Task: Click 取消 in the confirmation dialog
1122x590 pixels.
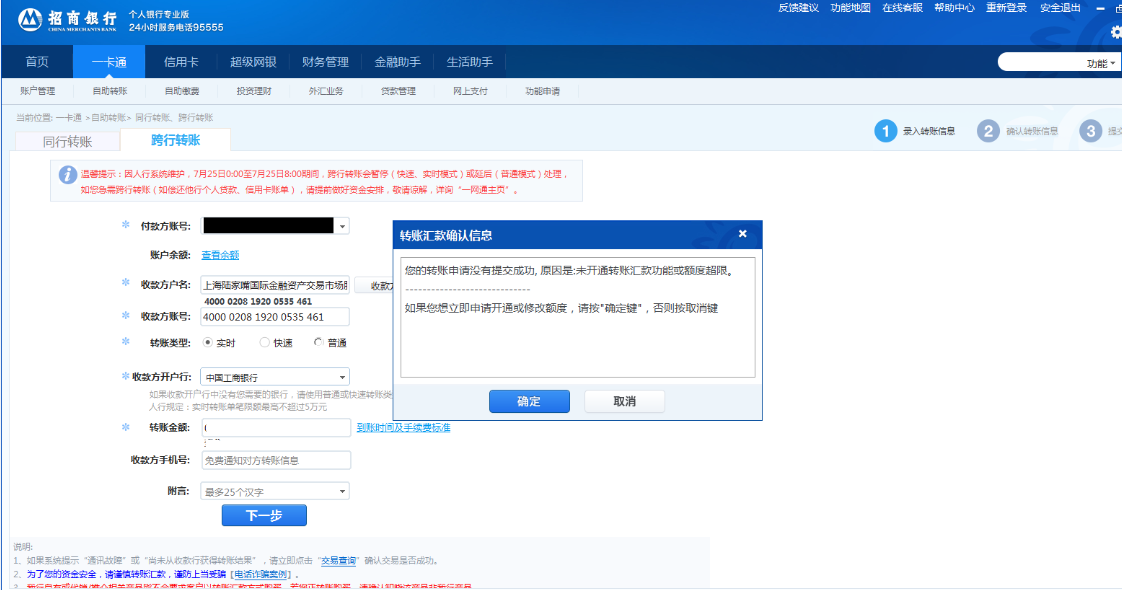Action: 625,401
